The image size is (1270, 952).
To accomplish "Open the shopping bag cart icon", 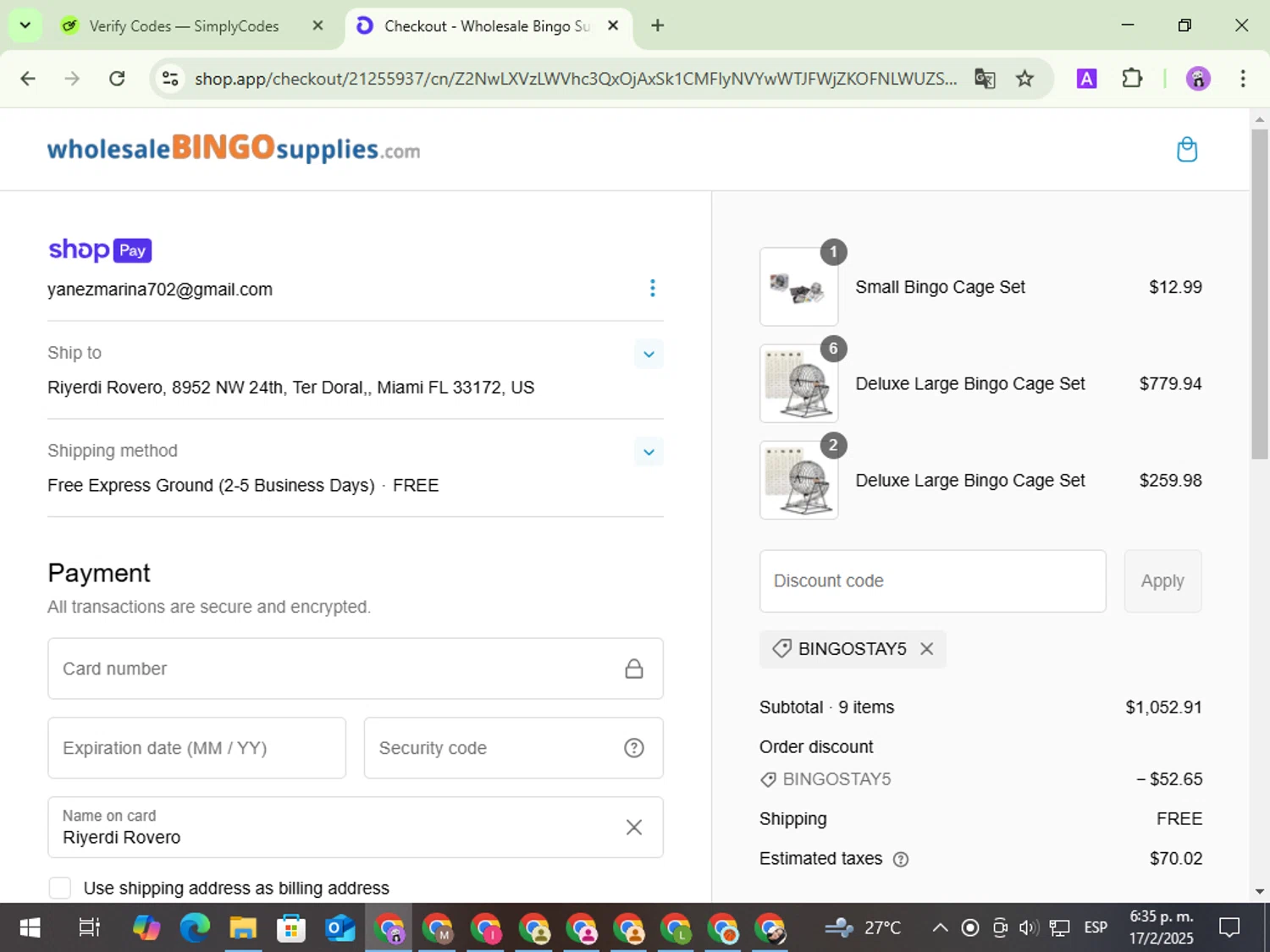I will coord(1187,150).
